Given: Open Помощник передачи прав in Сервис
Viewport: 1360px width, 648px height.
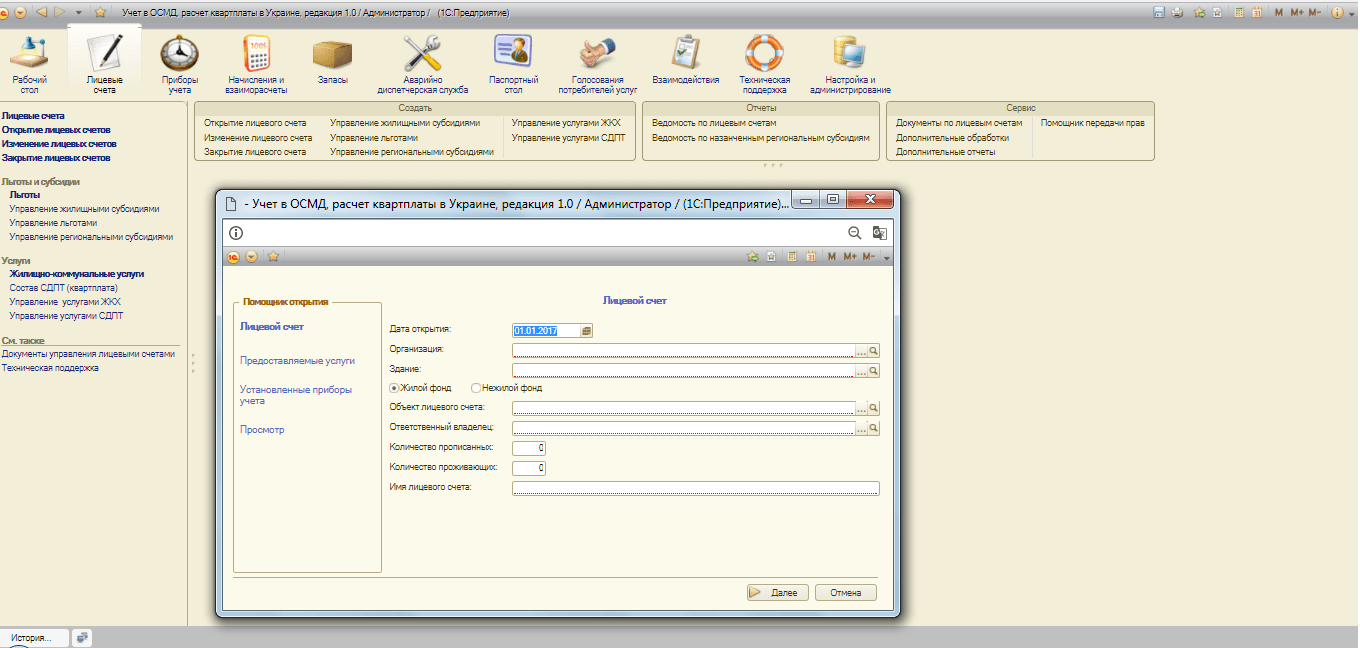Looking at the screenshot, I should [1092, 123].
